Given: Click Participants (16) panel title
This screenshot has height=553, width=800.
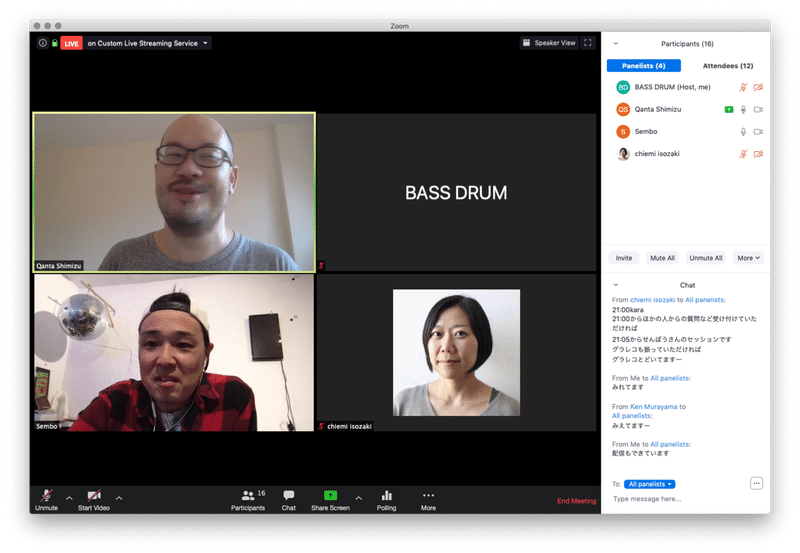Looking at the screenshot, I should 687,44.
